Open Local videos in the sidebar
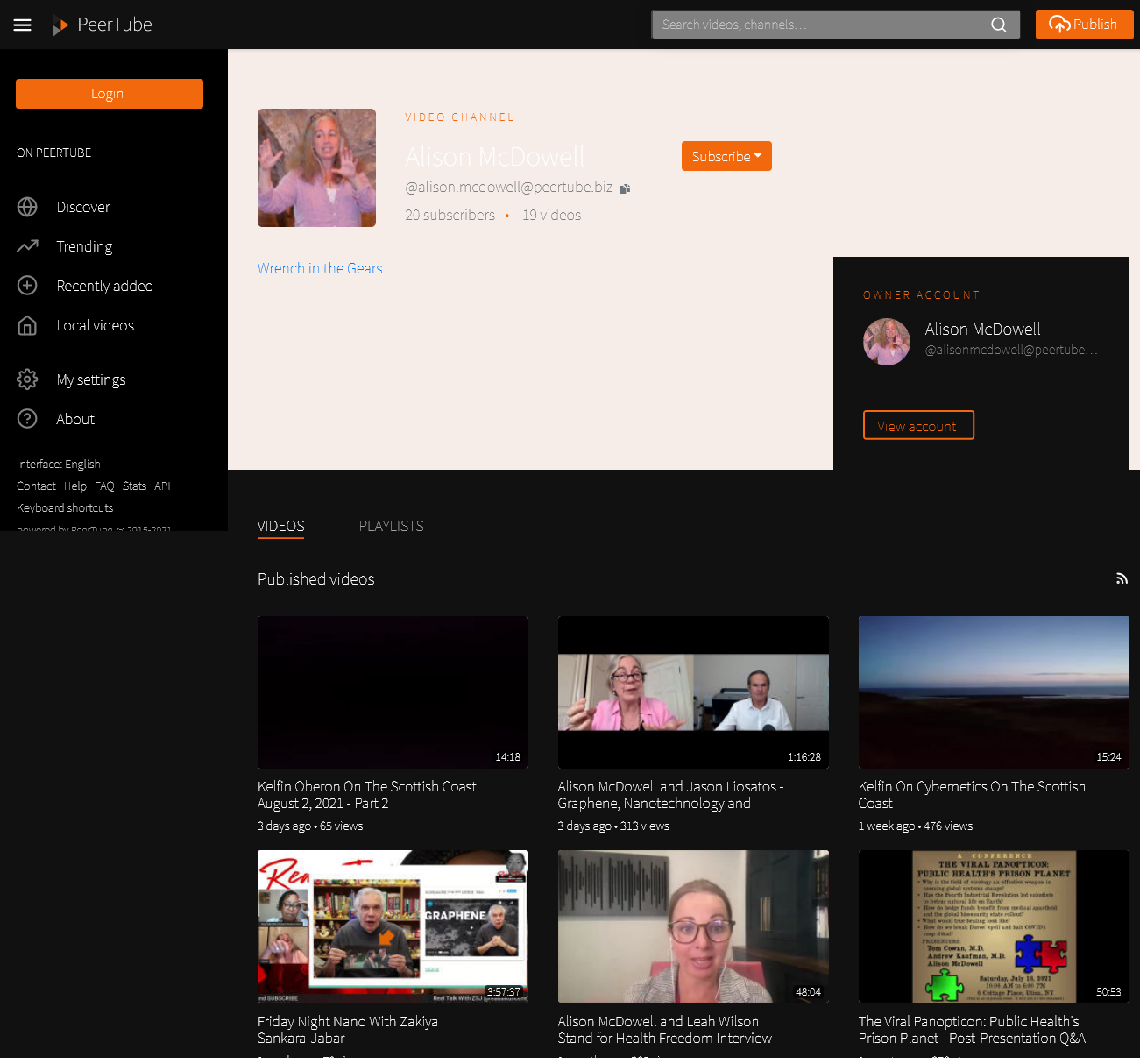Viewport: 1147px width, 1064px height. [x=95, y=325]
